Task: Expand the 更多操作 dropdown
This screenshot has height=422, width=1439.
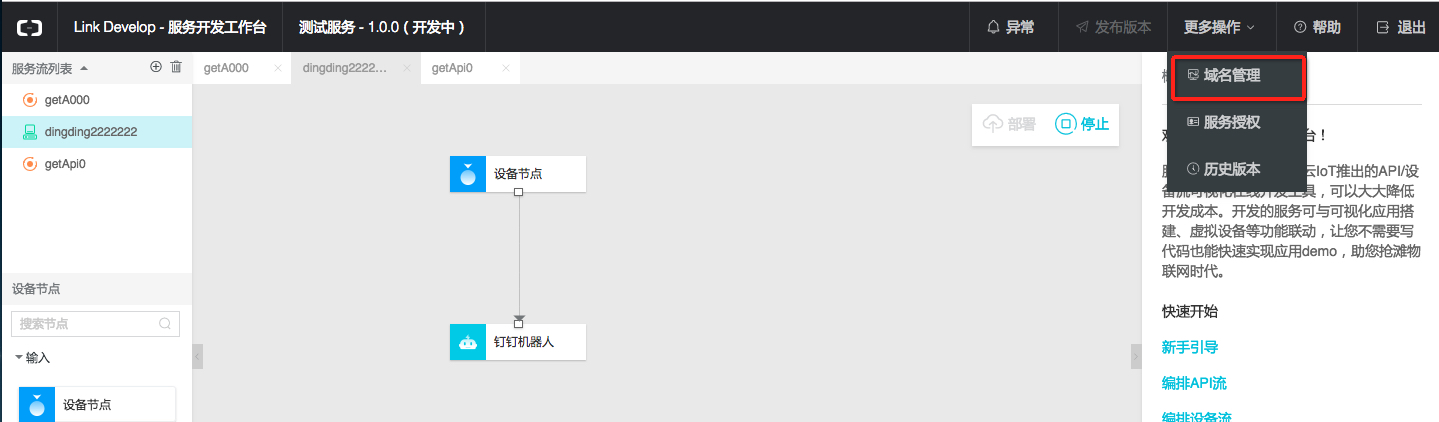Action: [1219, 27]
